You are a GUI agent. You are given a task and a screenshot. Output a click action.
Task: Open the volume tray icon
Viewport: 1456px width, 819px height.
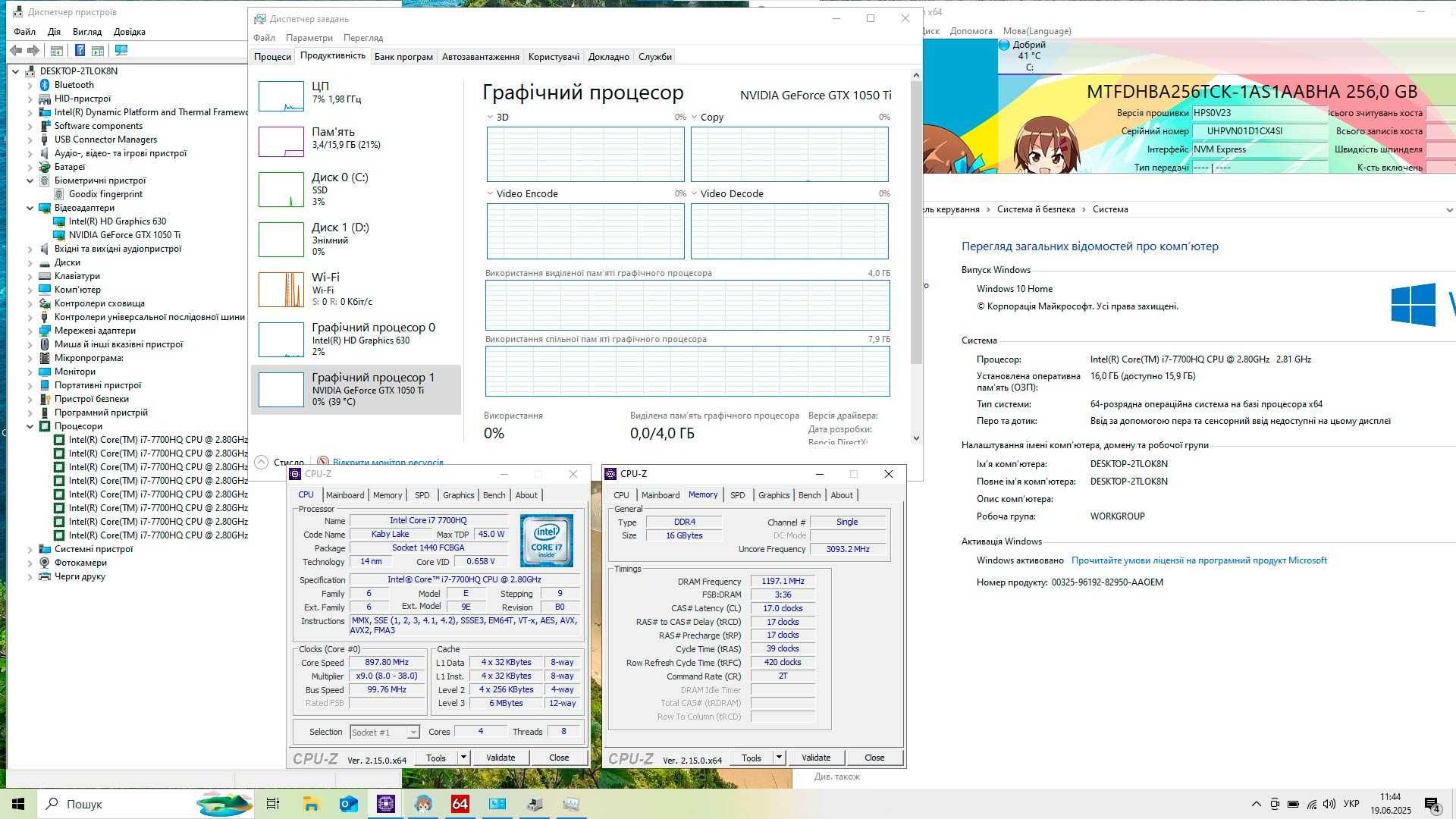pyautogui.click(x=1329, y=804)
